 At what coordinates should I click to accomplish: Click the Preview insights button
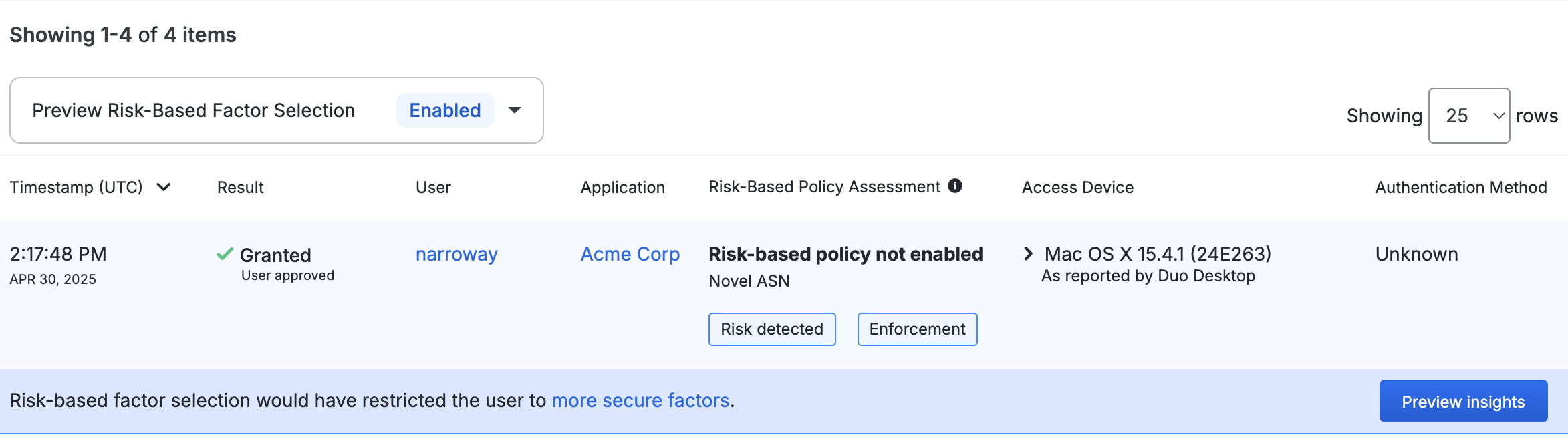1463,401
